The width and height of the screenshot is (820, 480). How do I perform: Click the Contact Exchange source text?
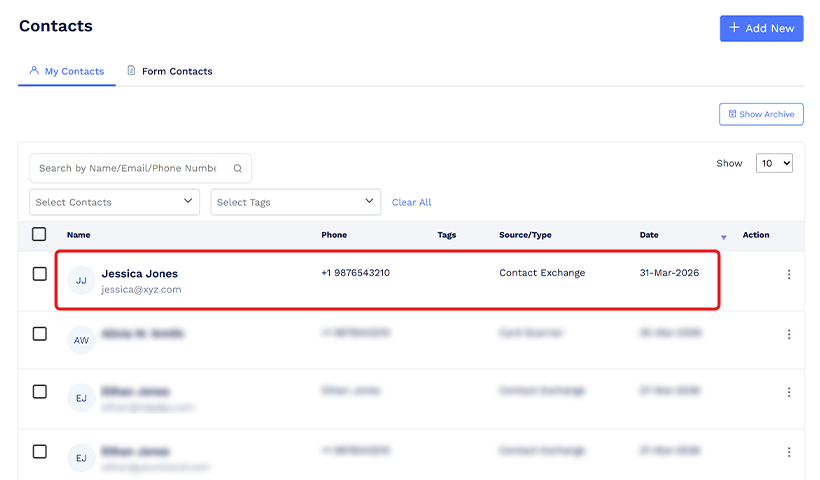[542, 272]
